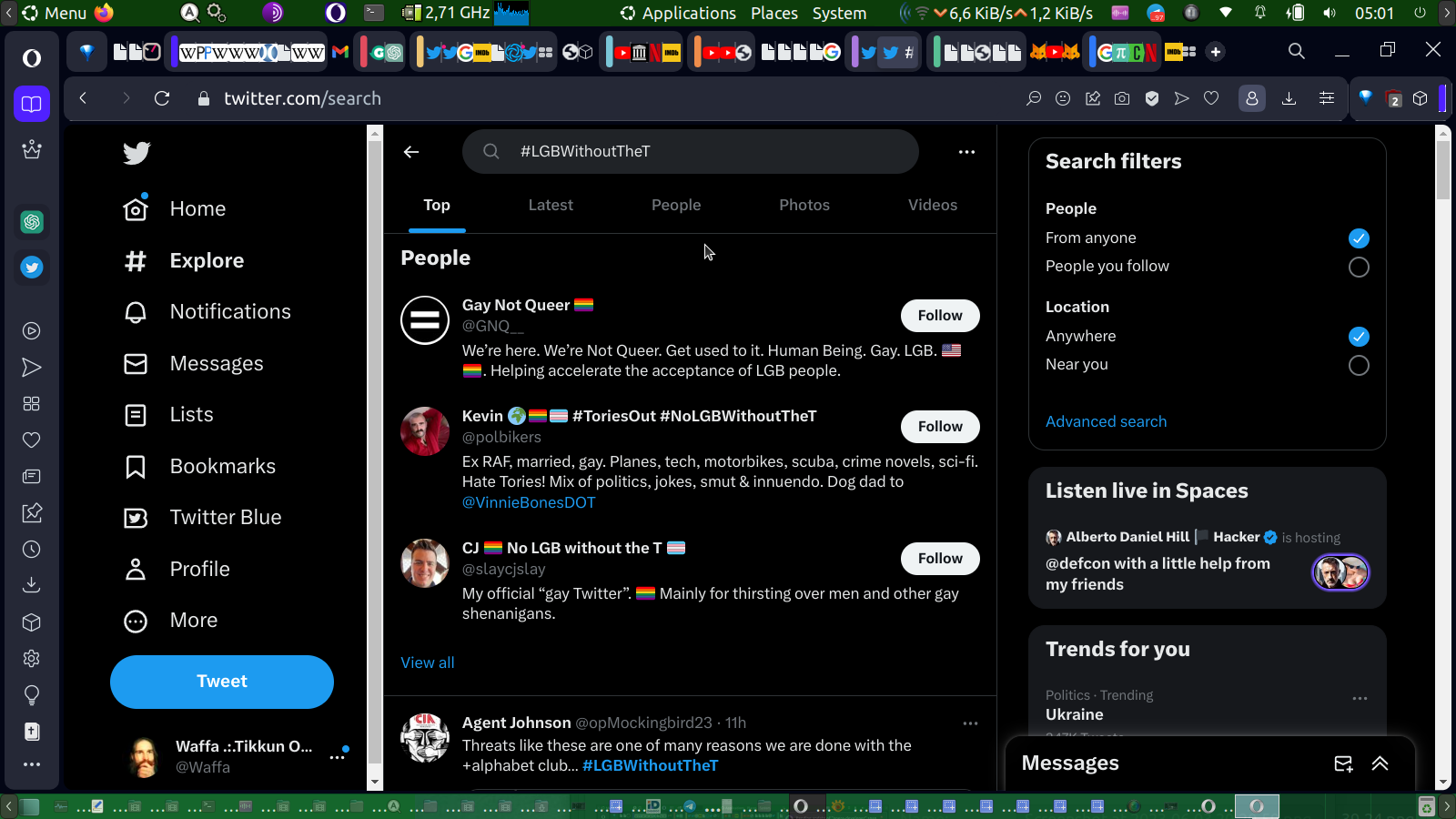Select the Top results tab
The height and width of the screenshot is (819, 1456).
click(437, 206)
